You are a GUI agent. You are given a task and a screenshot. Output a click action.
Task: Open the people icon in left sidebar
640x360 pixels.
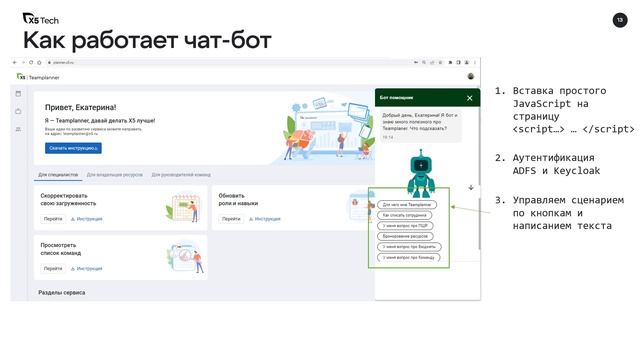[x=18, y=129]
